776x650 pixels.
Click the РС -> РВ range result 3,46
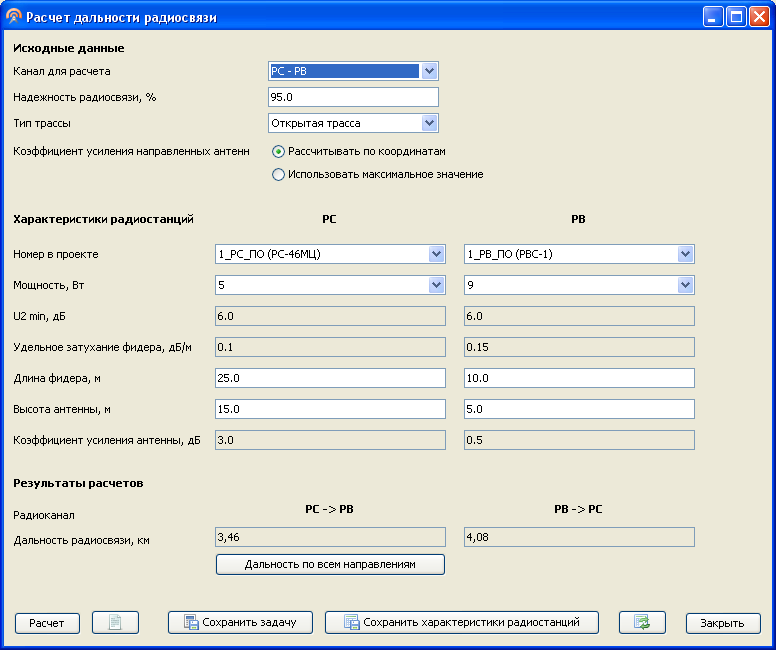[330, 537]
